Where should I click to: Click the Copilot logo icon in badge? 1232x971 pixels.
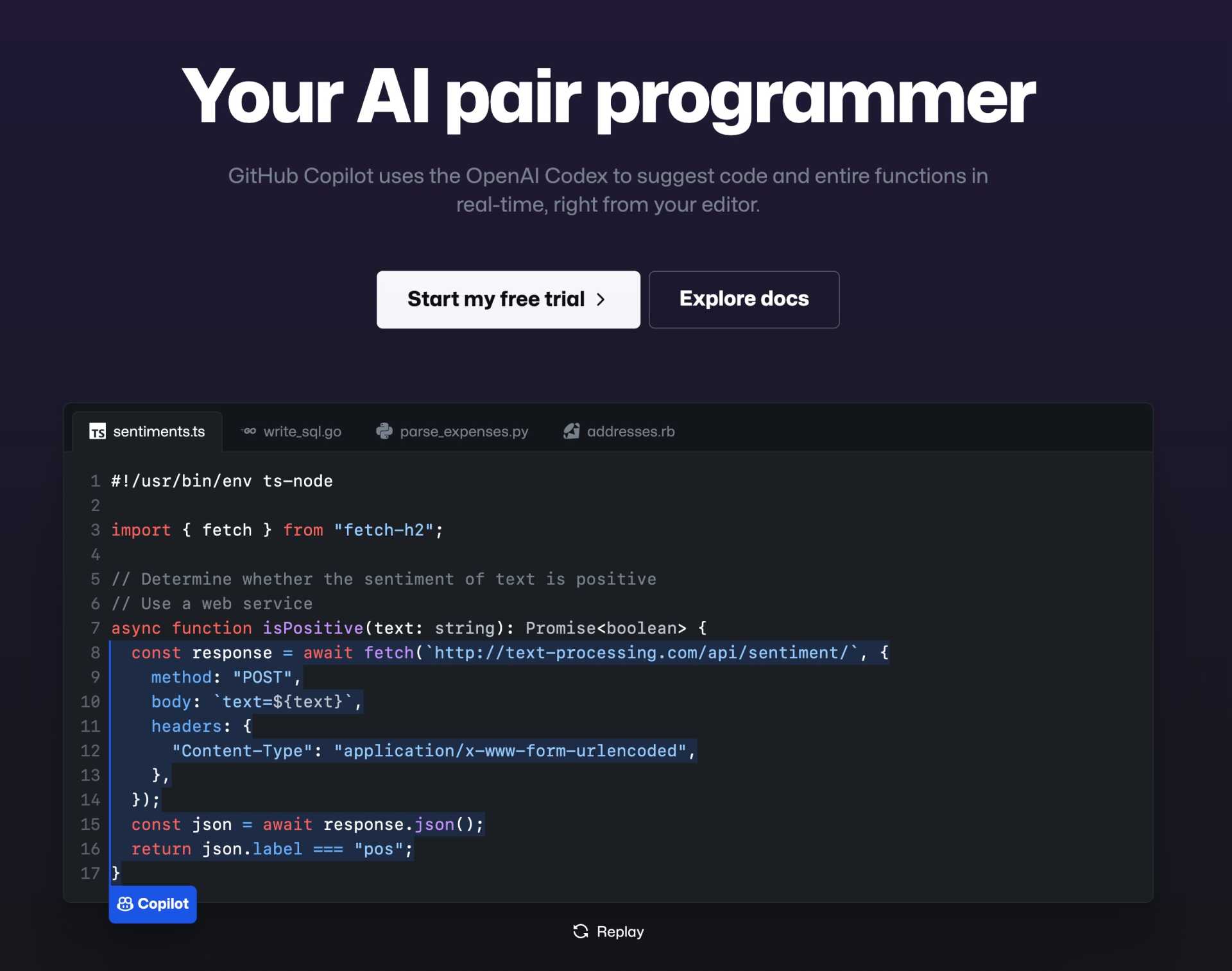(x=125, y=904)
